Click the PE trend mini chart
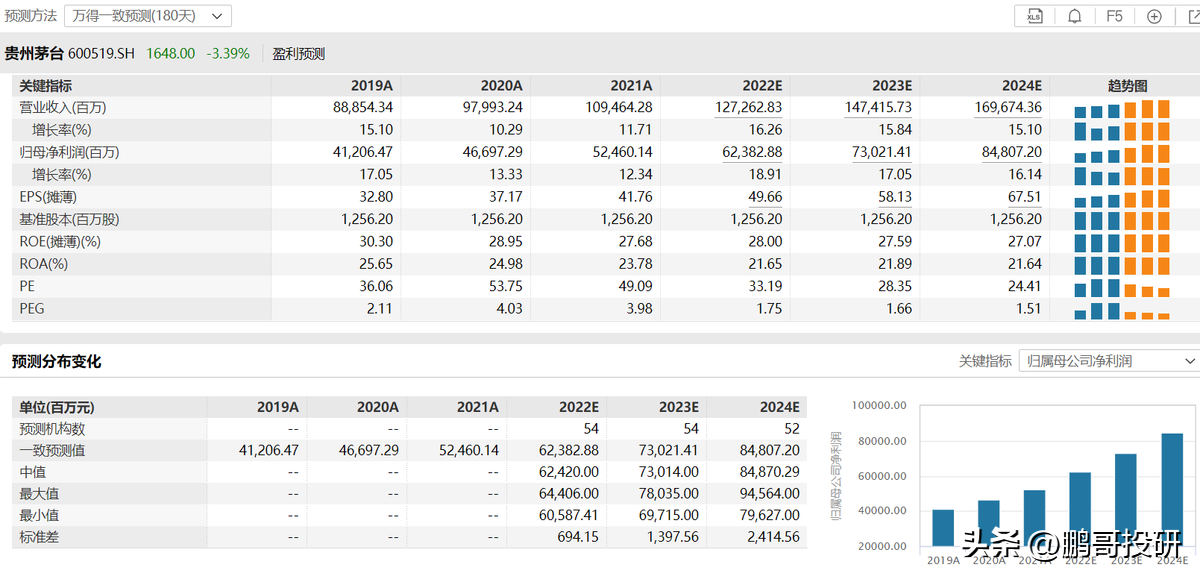 (1121, 286)
